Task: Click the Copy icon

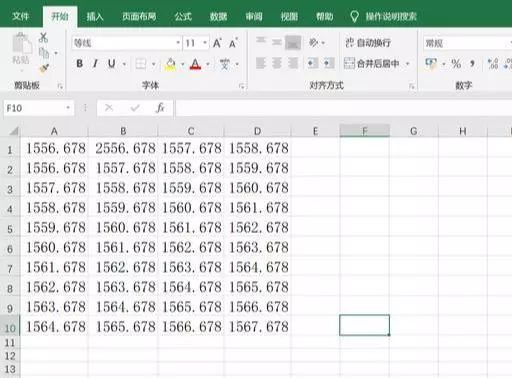Action: click(x=44, y=53)
